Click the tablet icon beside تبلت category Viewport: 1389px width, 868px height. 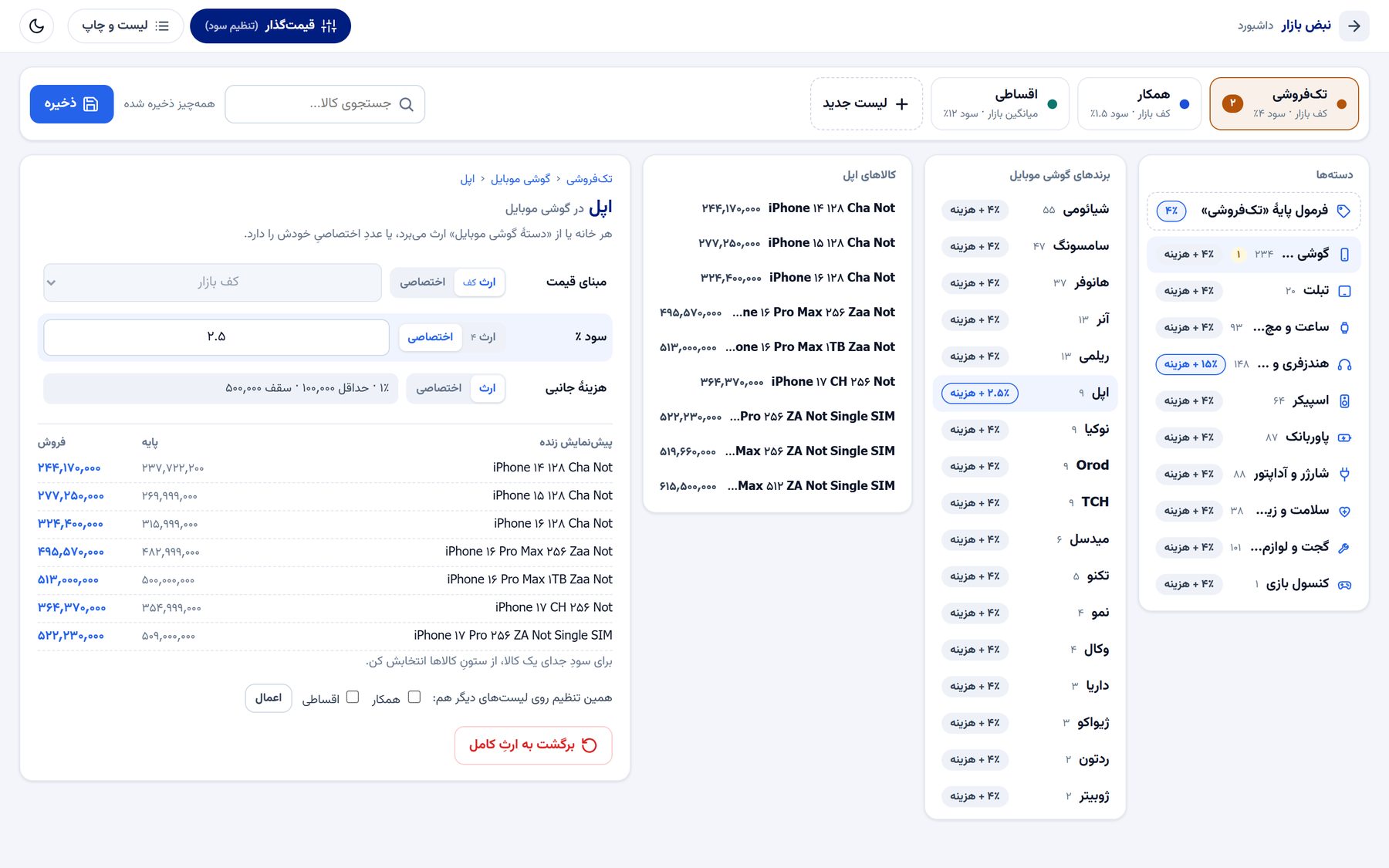[1344, 291]
